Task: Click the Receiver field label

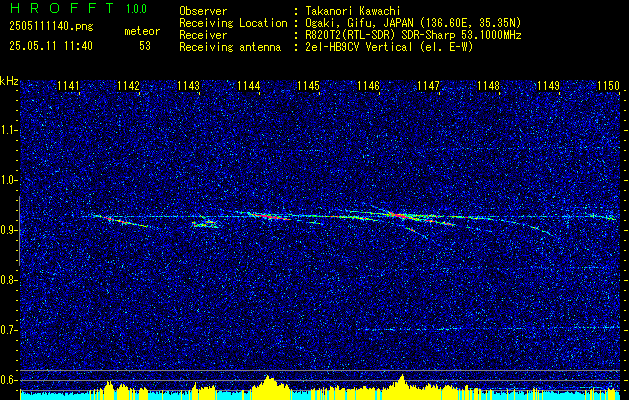Action: coord(203,35)
